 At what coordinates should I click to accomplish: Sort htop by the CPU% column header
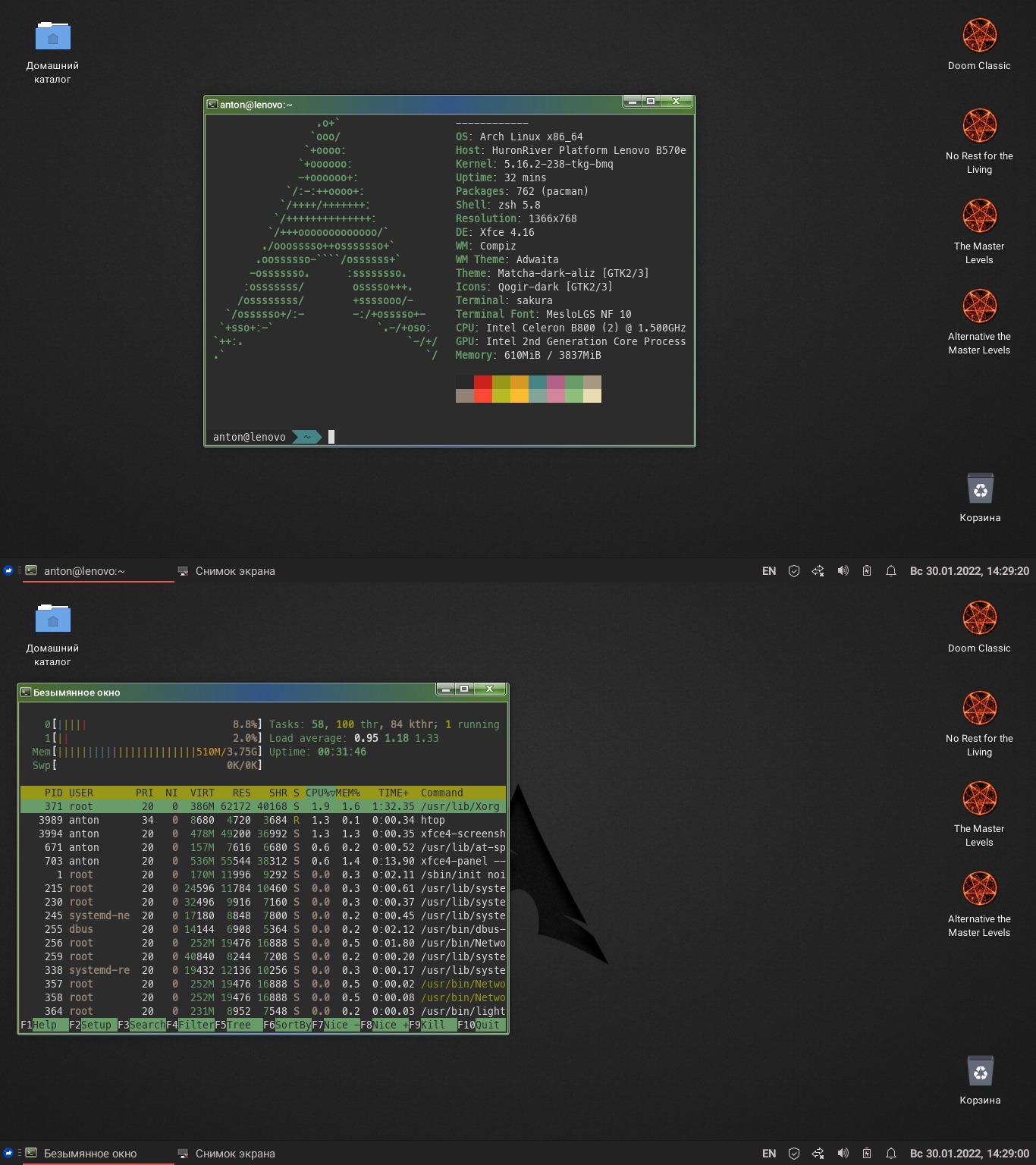[320, 793]
